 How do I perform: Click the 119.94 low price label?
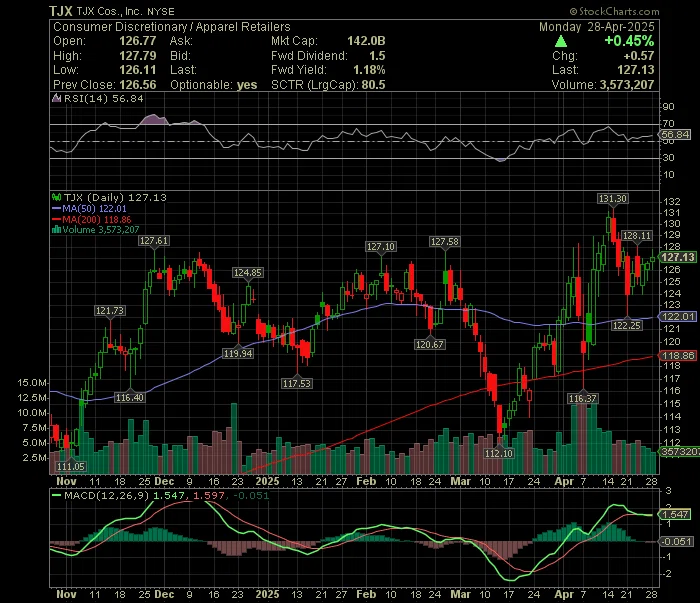click(238, 354)
